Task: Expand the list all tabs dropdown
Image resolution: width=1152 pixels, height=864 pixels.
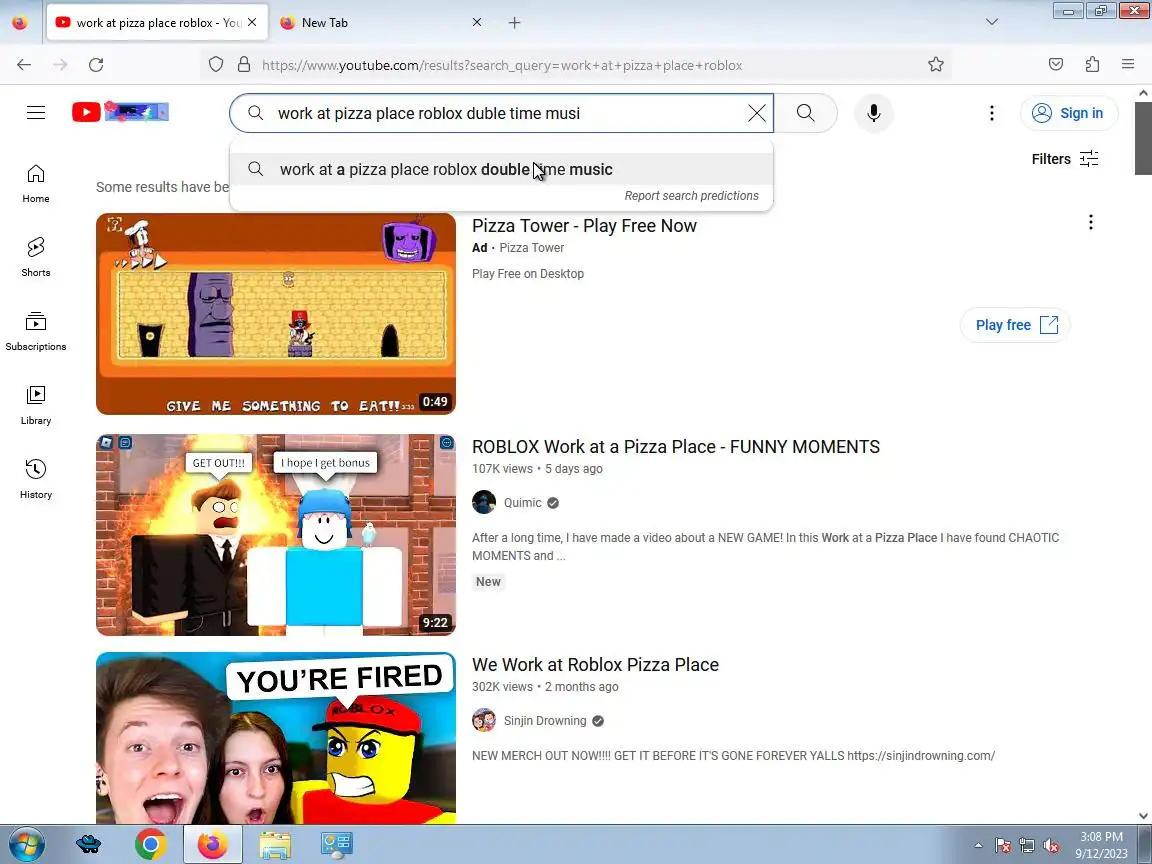Action: click(x=992, y=22)
